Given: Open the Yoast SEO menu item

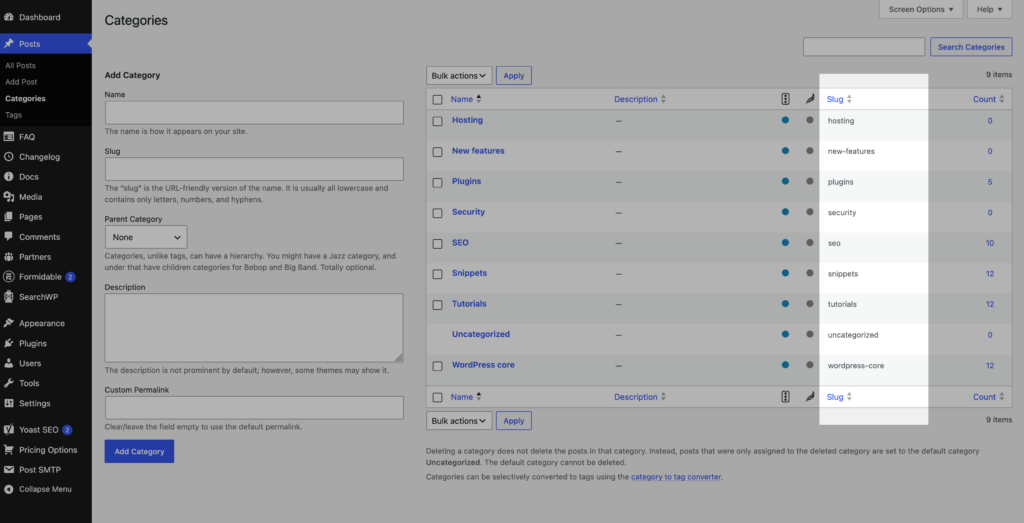Looking at the screenshot, I should (46, 430).
